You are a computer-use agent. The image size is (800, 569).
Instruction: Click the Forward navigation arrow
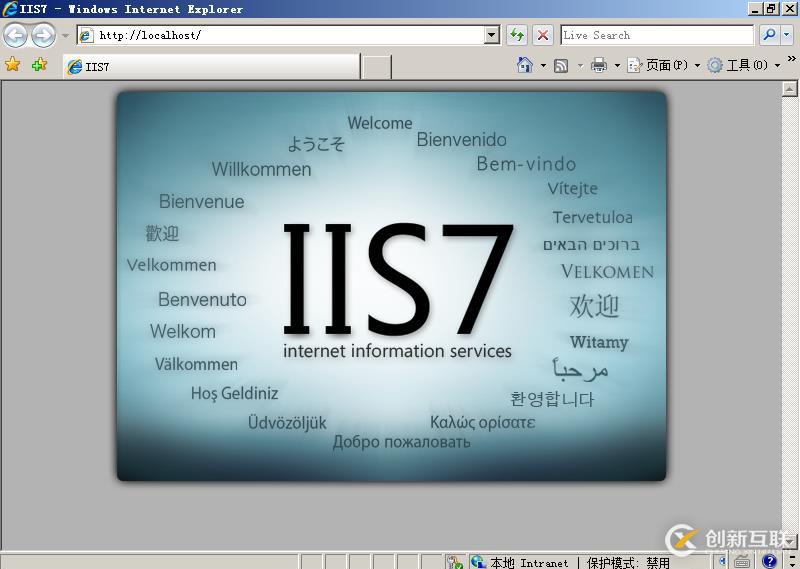43,36
